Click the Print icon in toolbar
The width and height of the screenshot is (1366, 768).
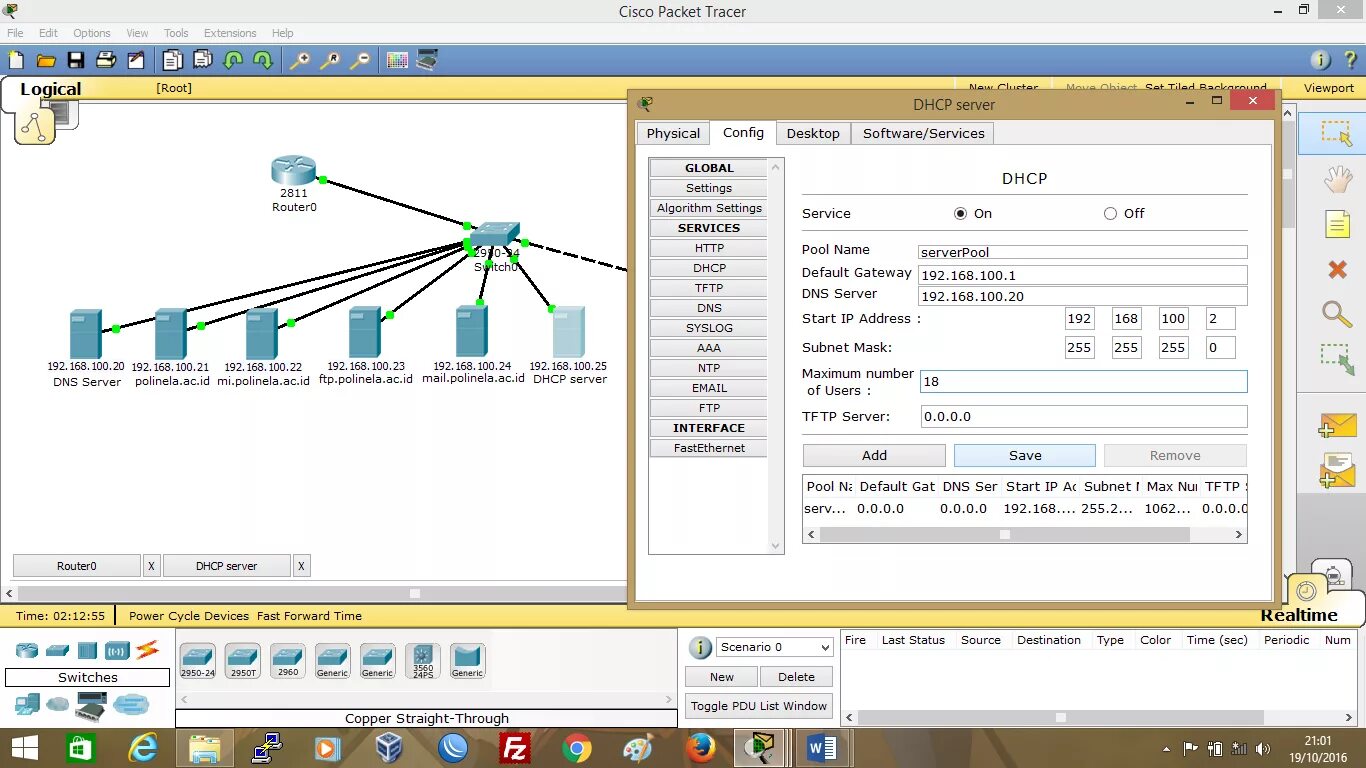pos(106,60)
